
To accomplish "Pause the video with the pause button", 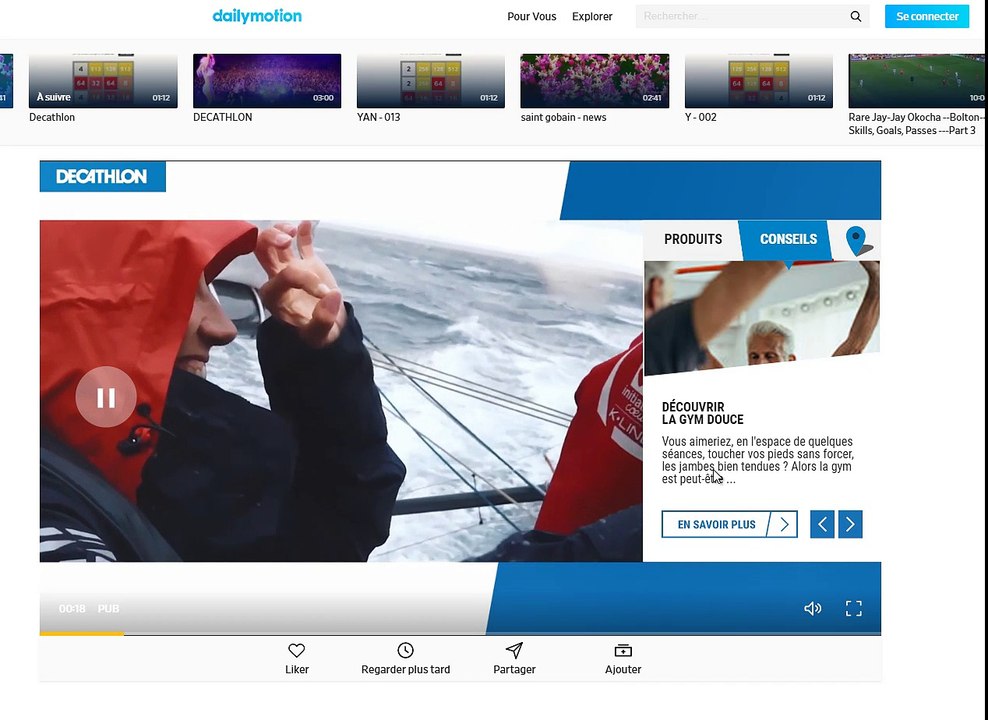I will 106,397.
